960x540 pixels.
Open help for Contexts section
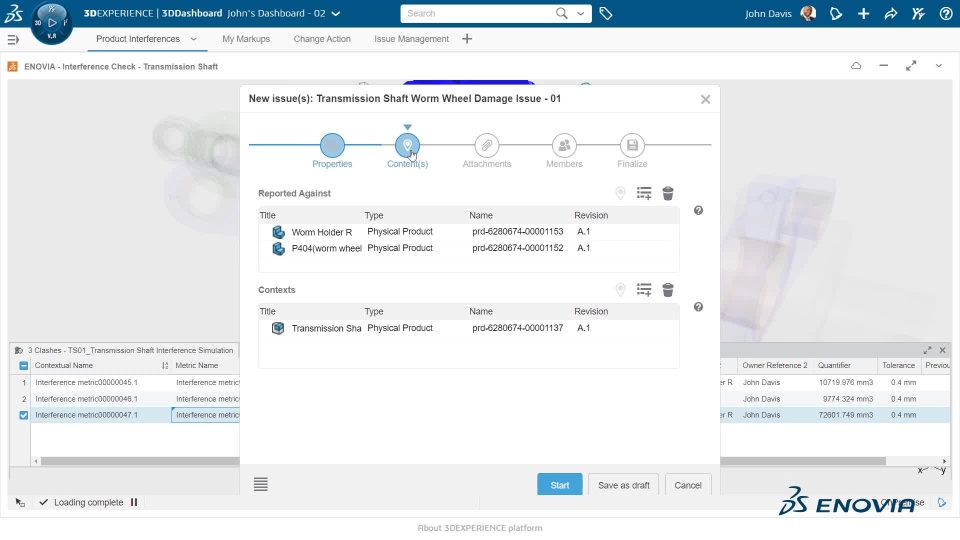click(698, 307)
